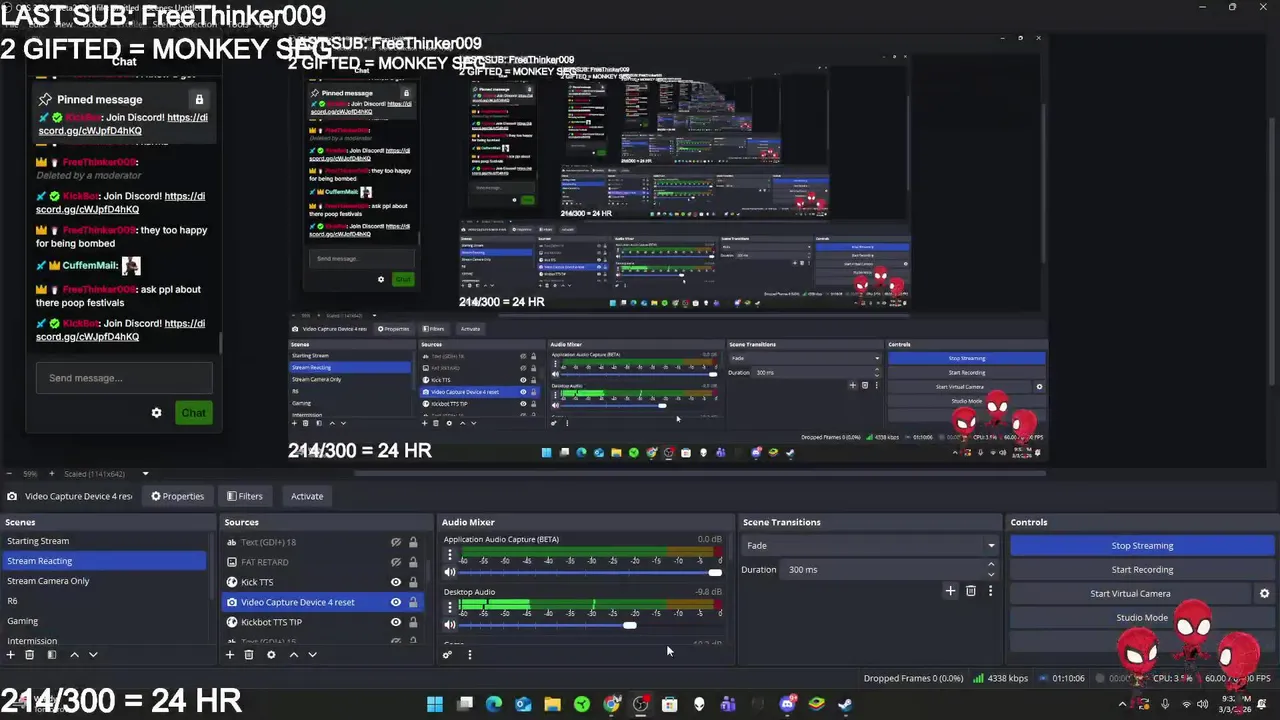Open Discord from the taskbar

787,704
